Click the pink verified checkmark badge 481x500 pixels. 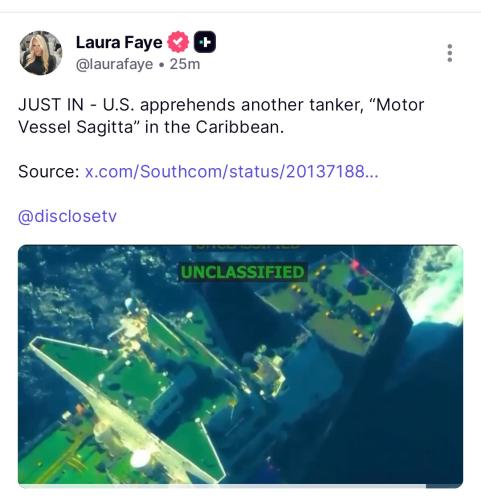click(x=178, y=42)
